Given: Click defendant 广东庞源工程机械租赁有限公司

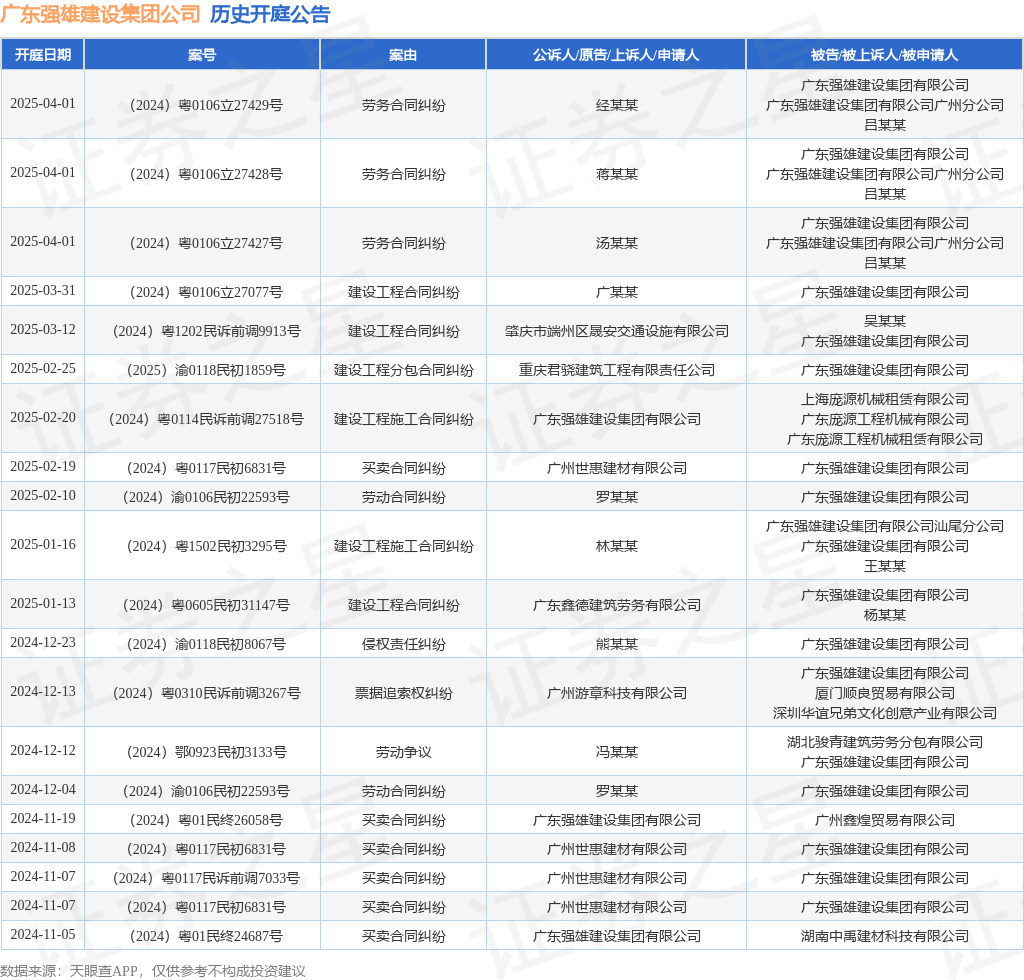Looking at the screenshot, I should click(885, 439).
